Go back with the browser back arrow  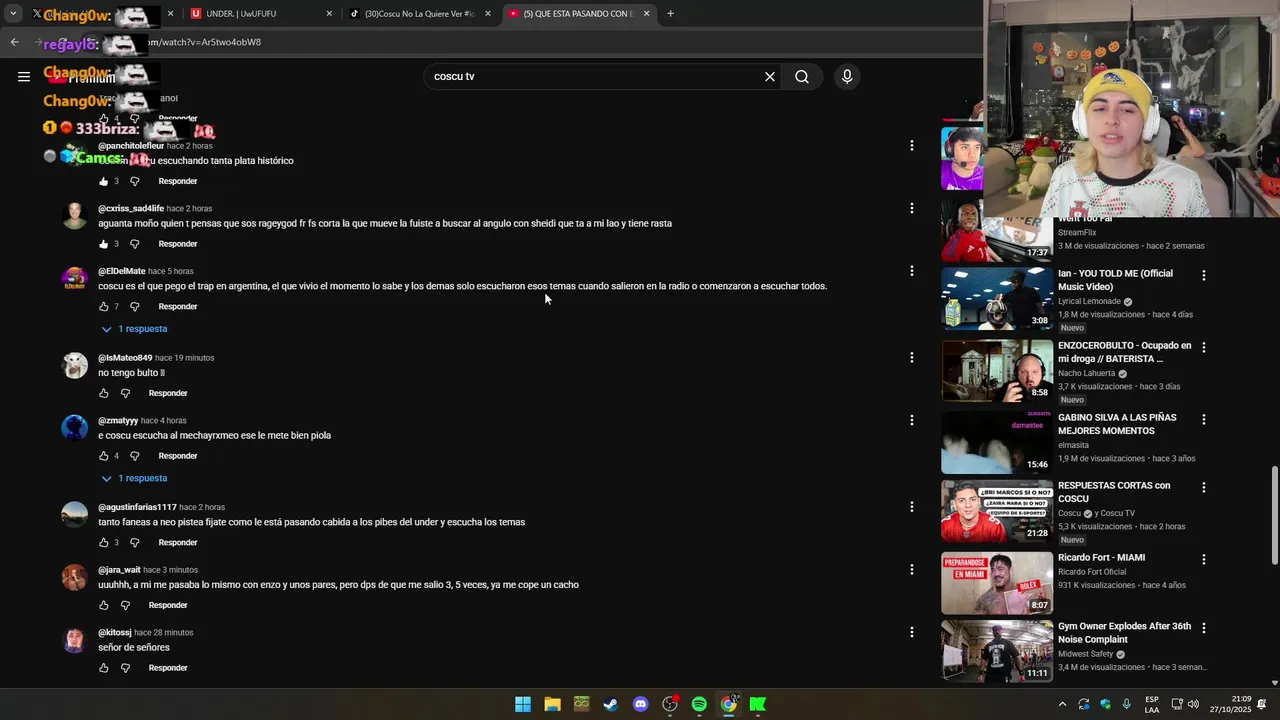15,42
